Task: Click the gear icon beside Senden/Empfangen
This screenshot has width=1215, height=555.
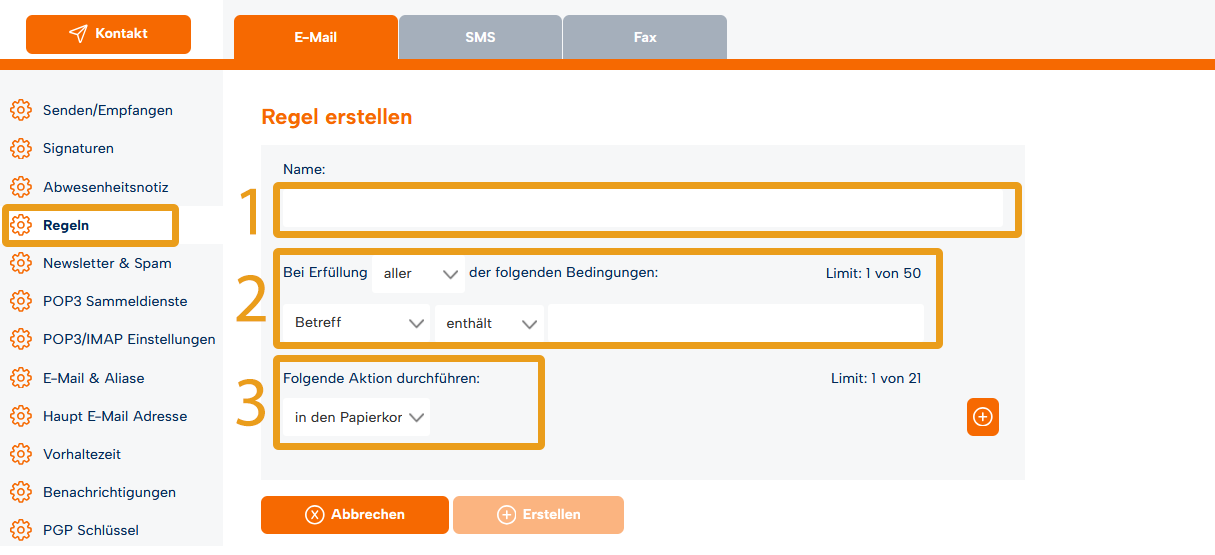Action: [x=20, y=110]
